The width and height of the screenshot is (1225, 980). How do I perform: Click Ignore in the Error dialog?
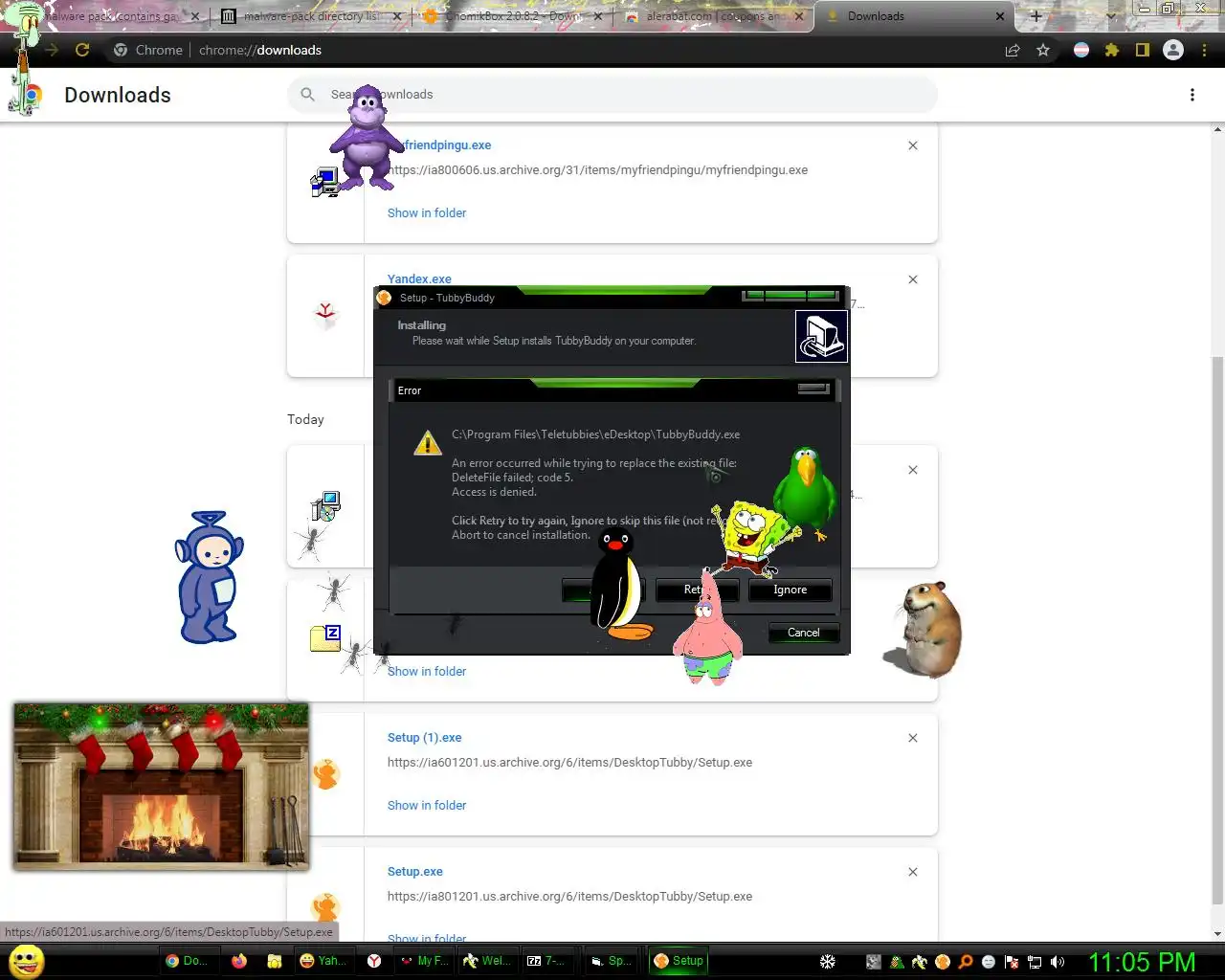(790, 590)
